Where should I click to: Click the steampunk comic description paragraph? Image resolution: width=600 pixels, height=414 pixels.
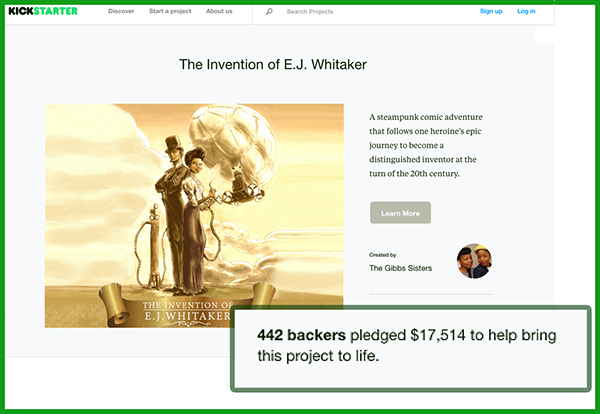pyautogui.click(x=426, y=145)
